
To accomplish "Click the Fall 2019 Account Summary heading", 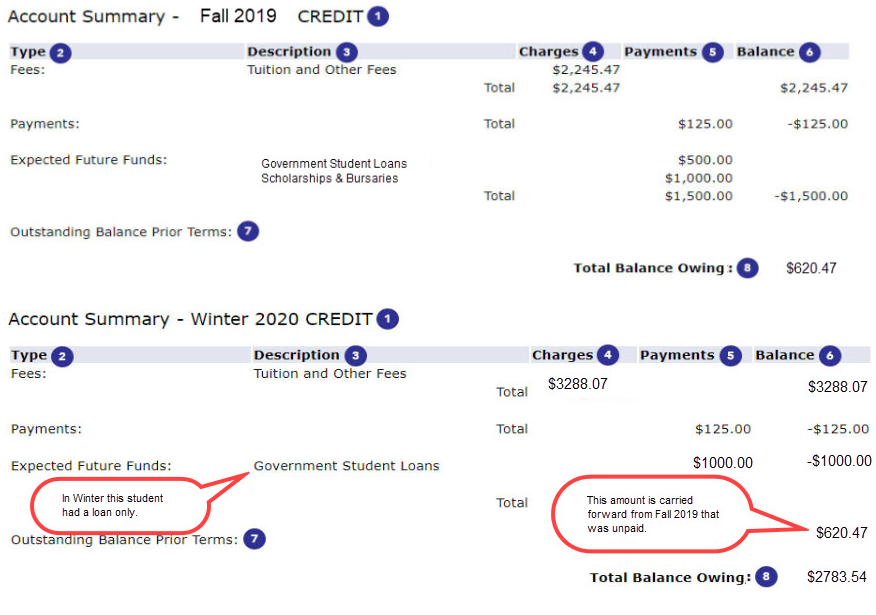I will click(142, 17).
